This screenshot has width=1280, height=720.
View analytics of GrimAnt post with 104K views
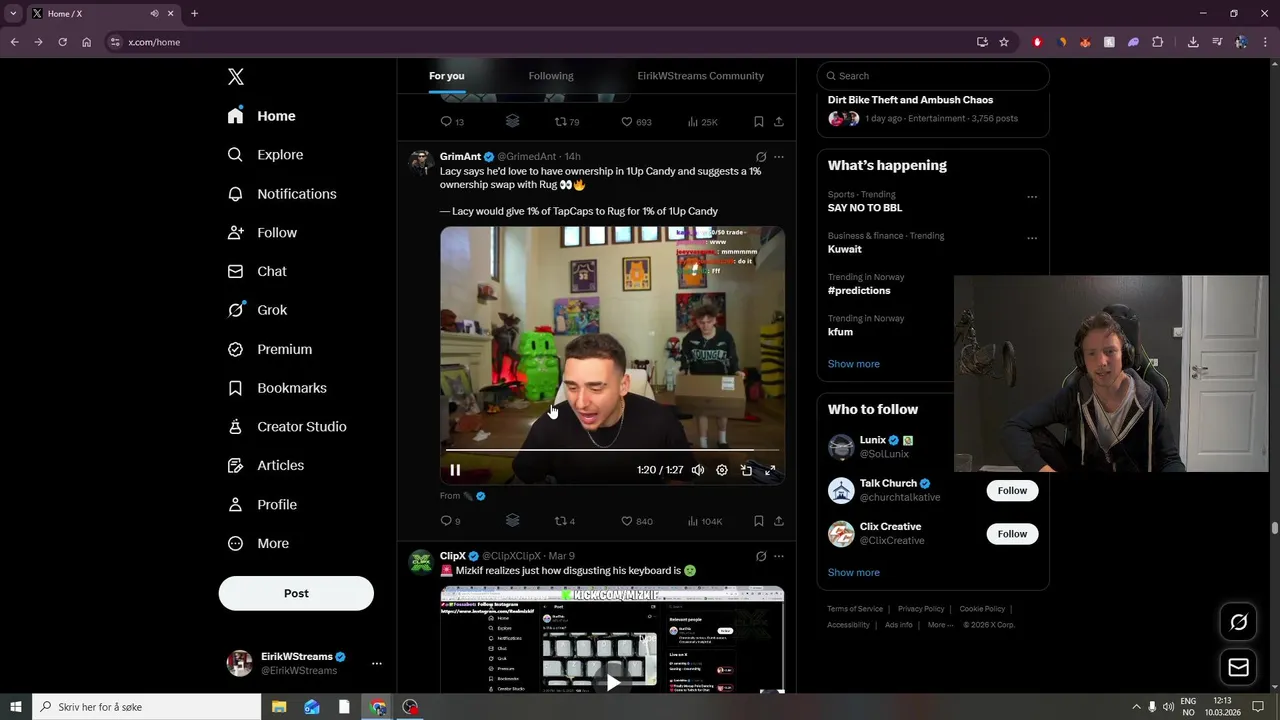point(704,521)
